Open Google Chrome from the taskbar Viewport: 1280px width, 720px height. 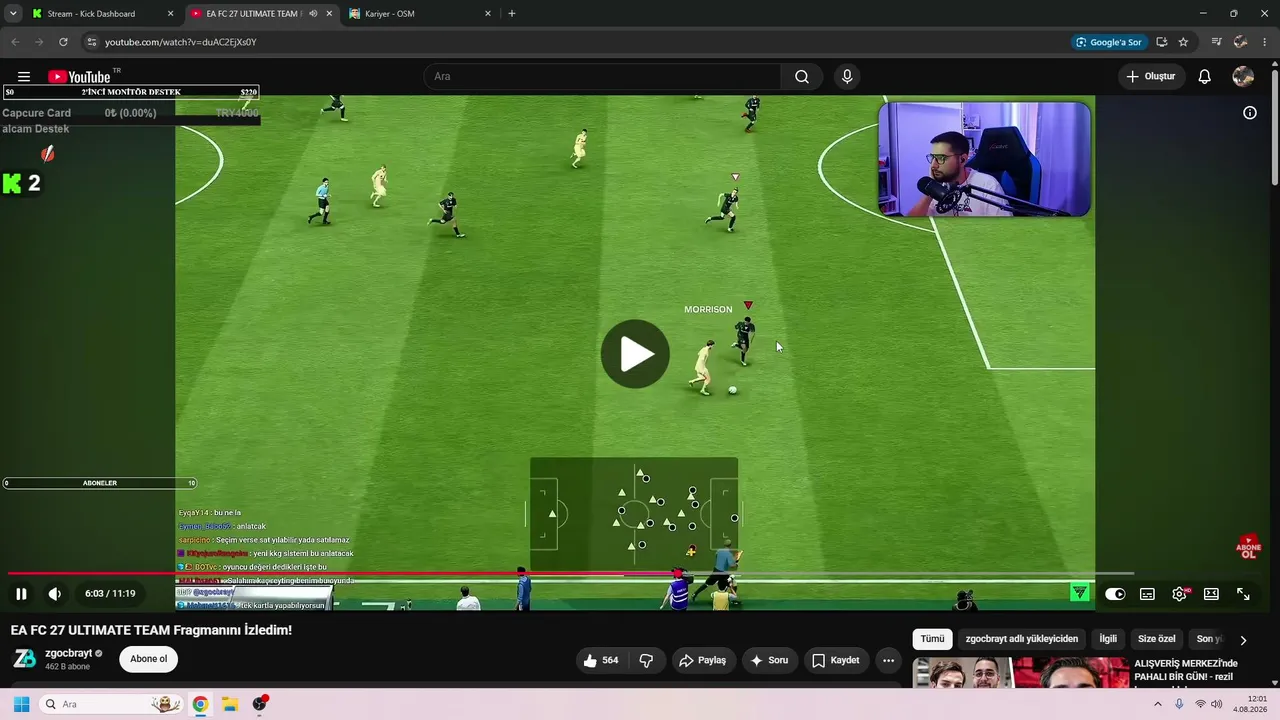pos(200,704)
